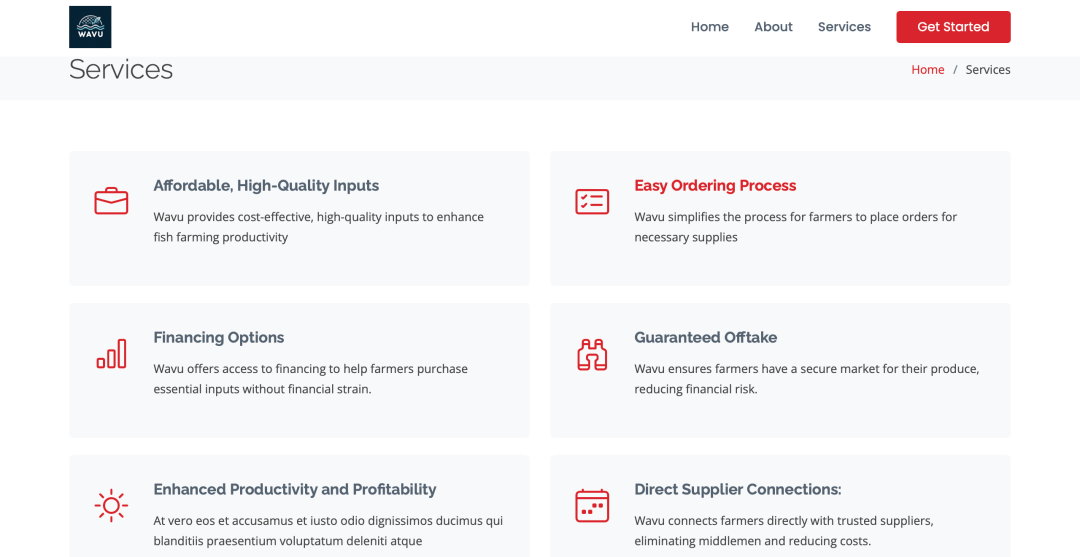The image size is (1080, 557).
Task: Click the binoculars icon for Guaranteed Offtake
Action: [592, 354]
